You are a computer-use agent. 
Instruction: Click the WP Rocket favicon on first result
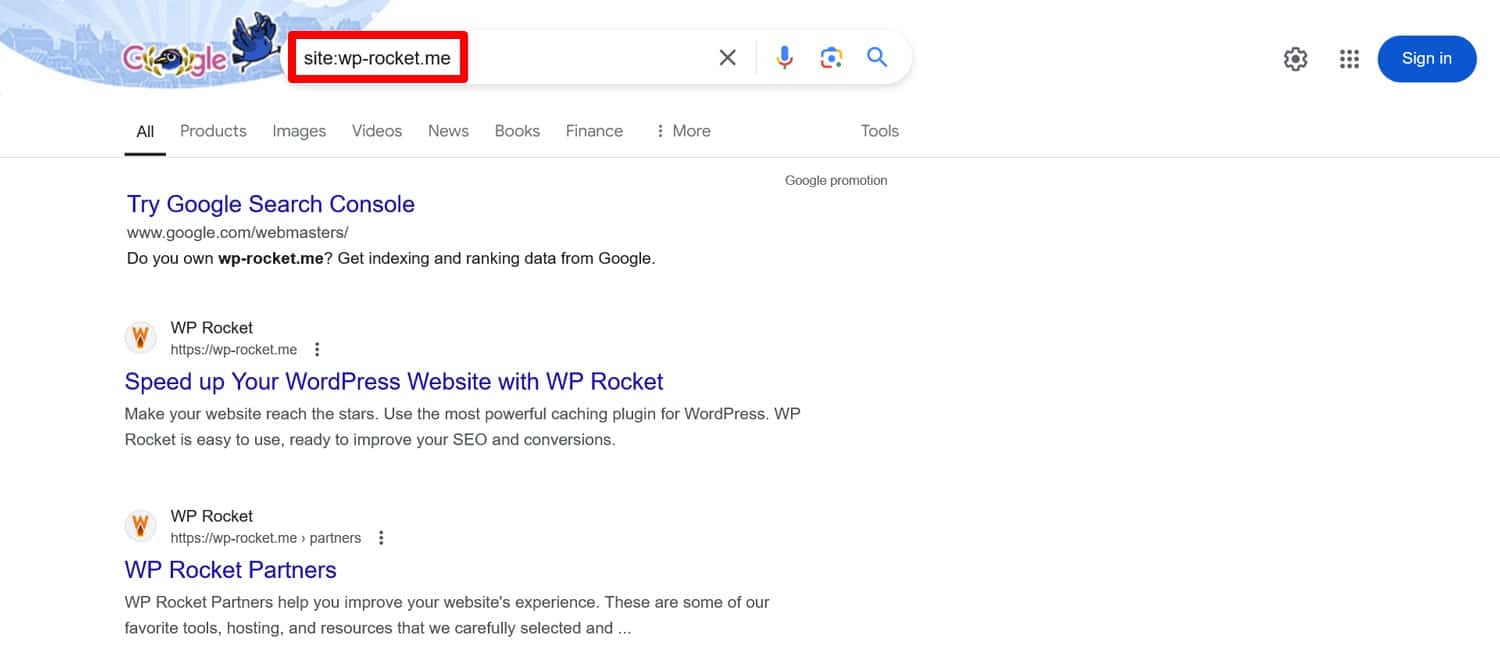point(140,337)
